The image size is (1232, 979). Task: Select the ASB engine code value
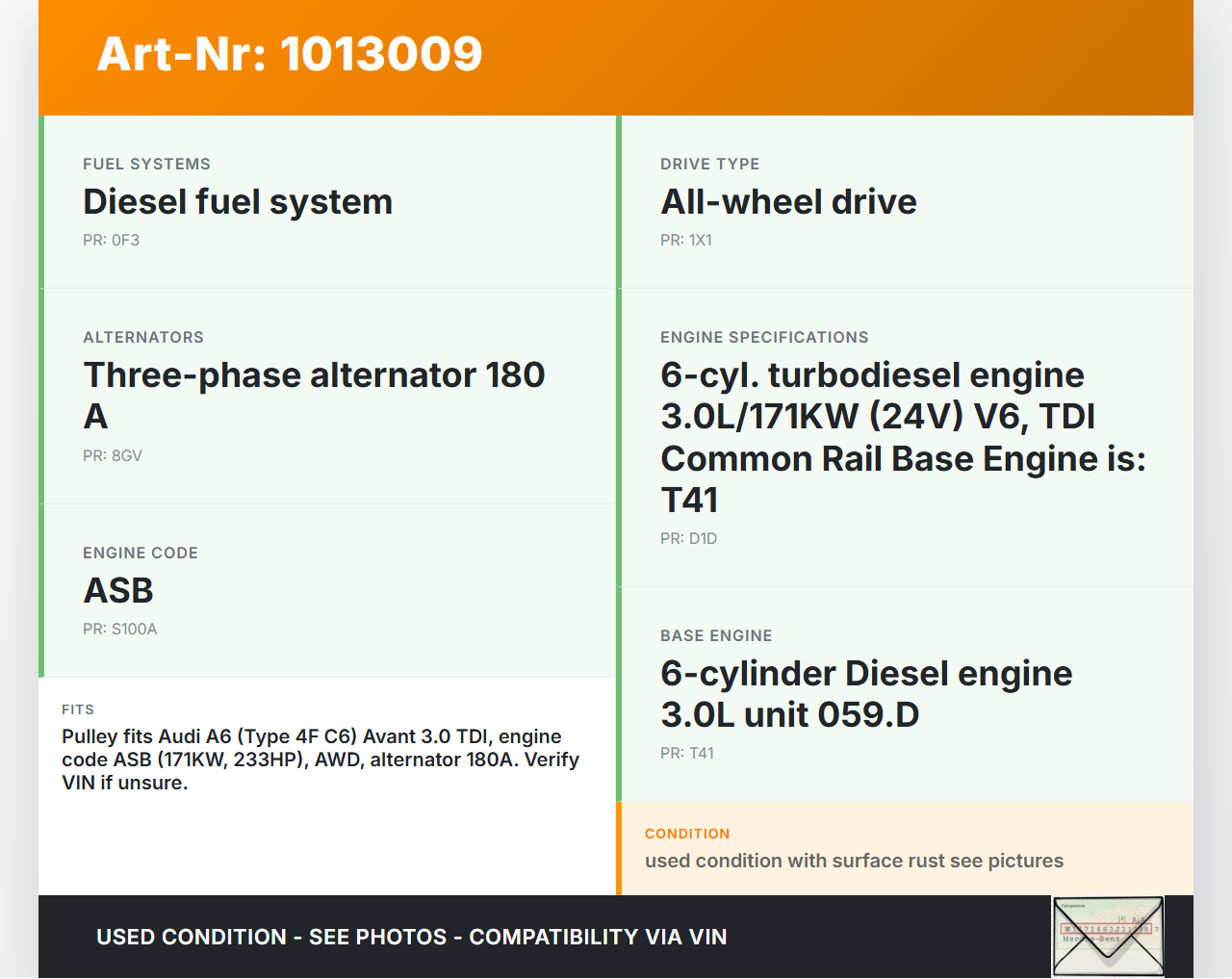point(118,591)
